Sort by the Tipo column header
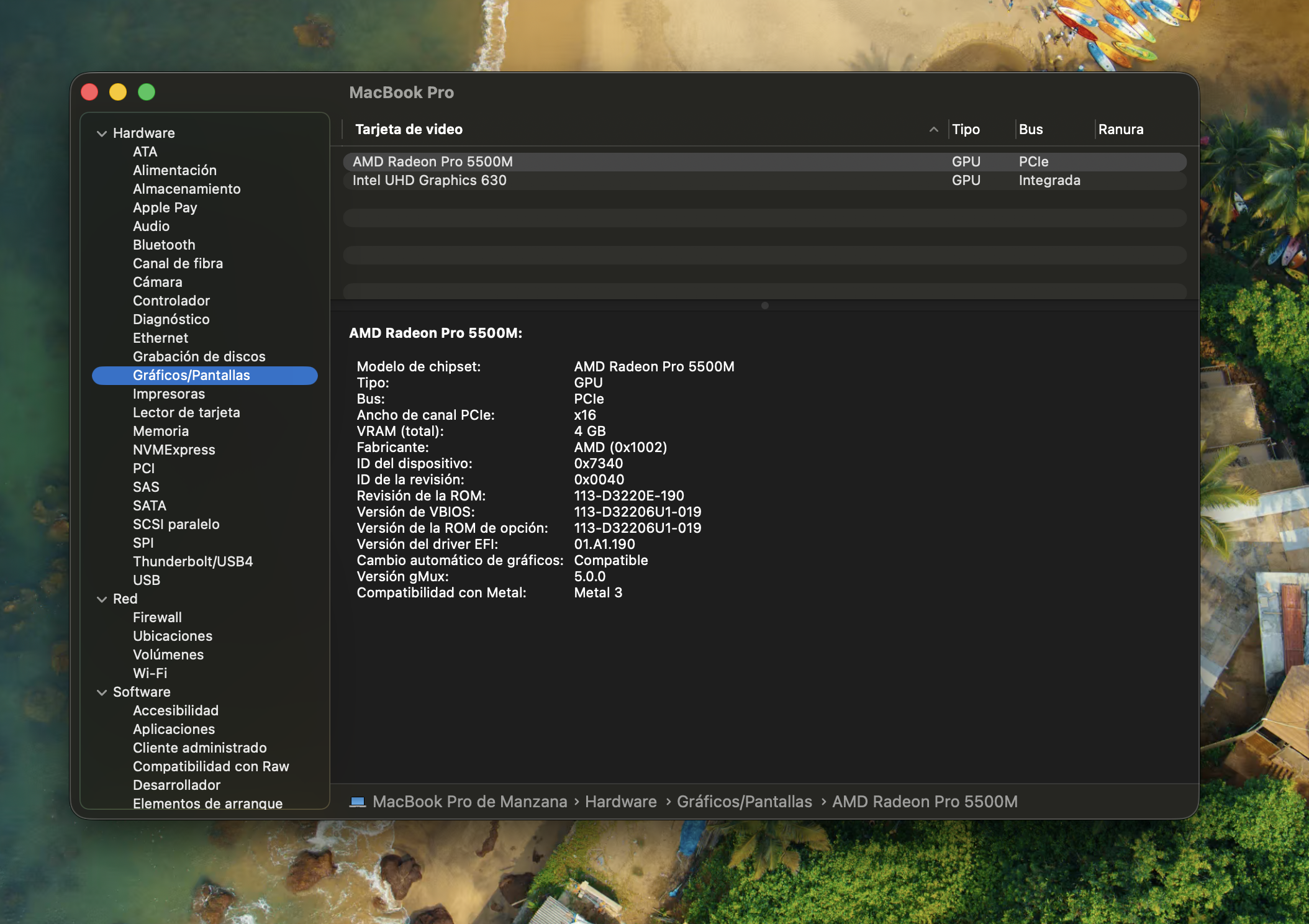Viewport: 1309px width, 924px height. point(966,129)
